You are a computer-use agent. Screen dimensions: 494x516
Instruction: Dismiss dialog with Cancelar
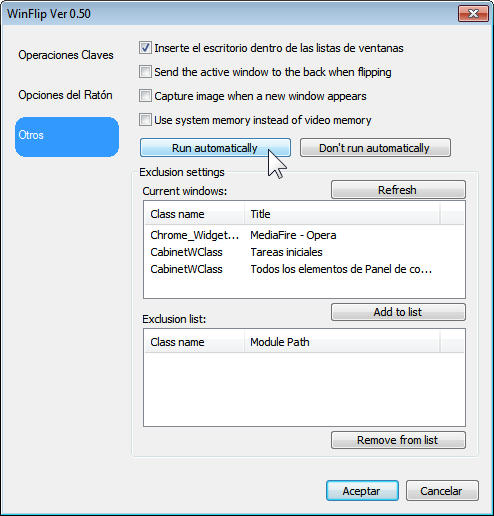pos(442,491)
